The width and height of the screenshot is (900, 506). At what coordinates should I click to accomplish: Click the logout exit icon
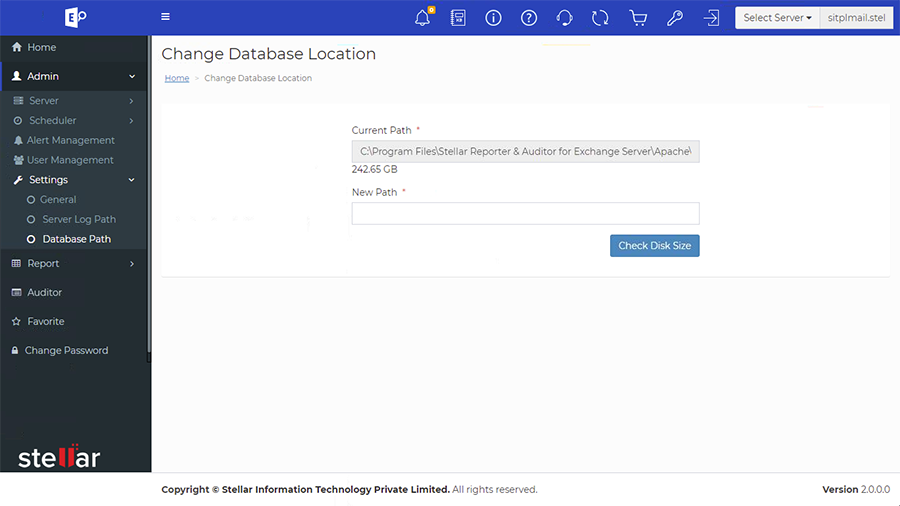pyautogui.click(x=711, y=18)
